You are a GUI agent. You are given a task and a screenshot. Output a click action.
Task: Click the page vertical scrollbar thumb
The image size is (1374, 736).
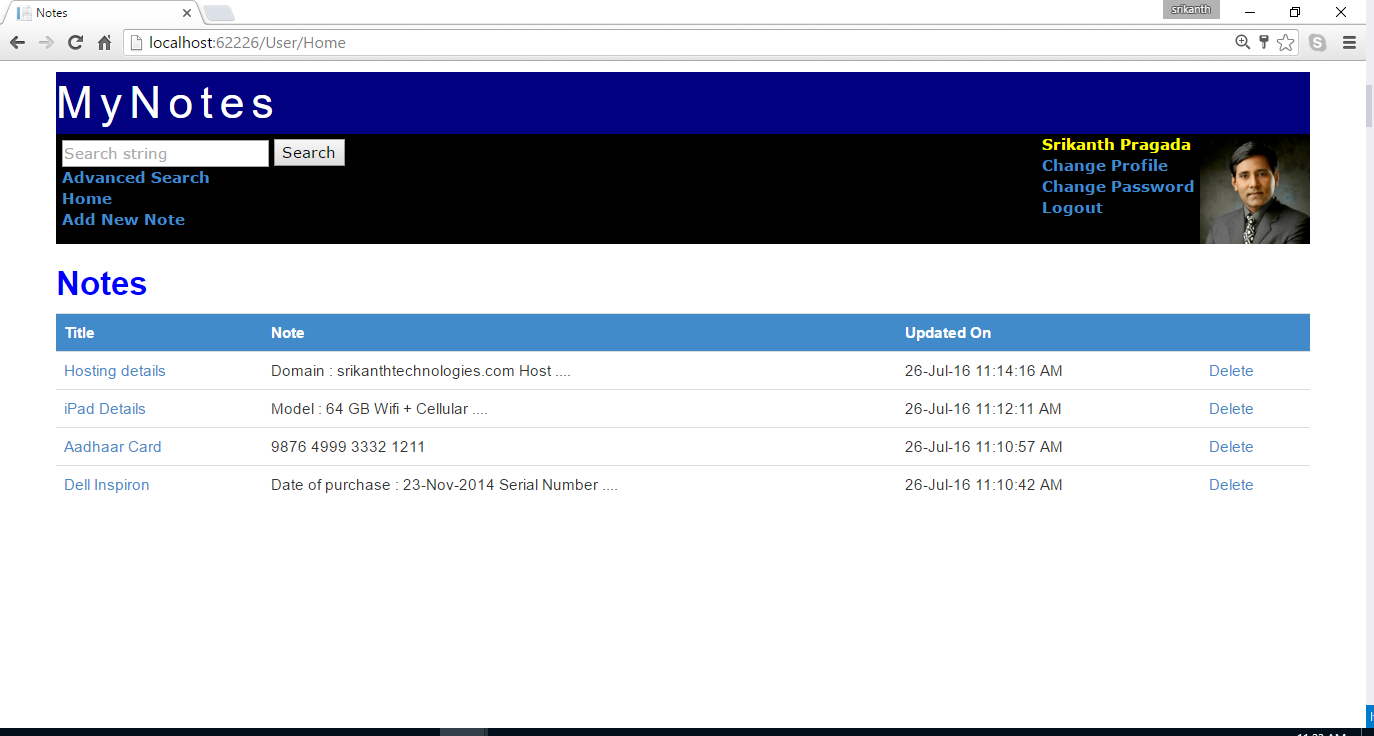tap(1370, 106)
